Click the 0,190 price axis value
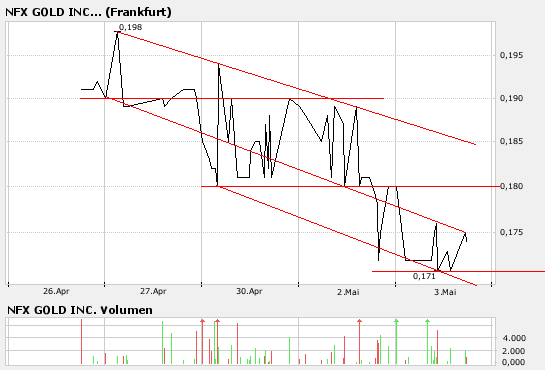Viewport: 545px width, 384px height. tap(511, 98)
